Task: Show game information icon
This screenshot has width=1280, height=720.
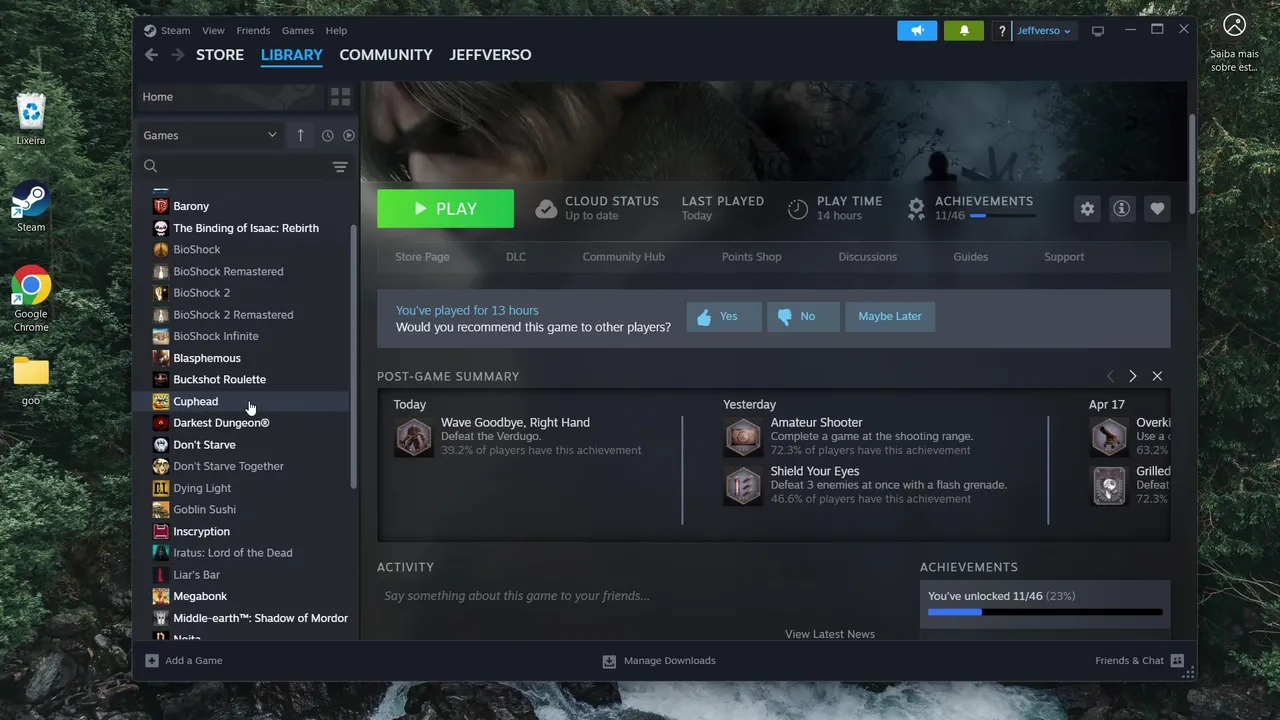Action: point(1122,209)
